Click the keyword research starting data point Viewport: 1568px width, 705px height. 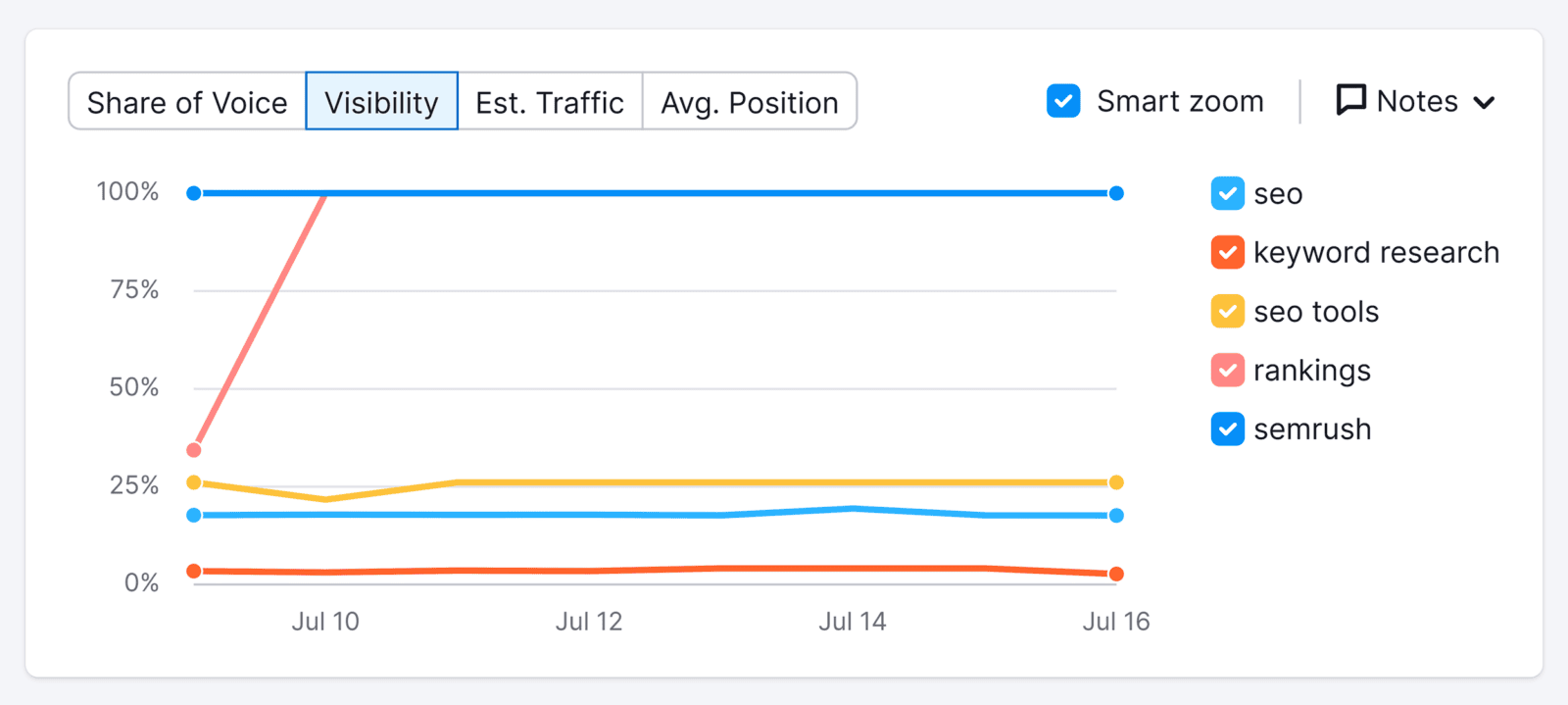coord(192,570)
